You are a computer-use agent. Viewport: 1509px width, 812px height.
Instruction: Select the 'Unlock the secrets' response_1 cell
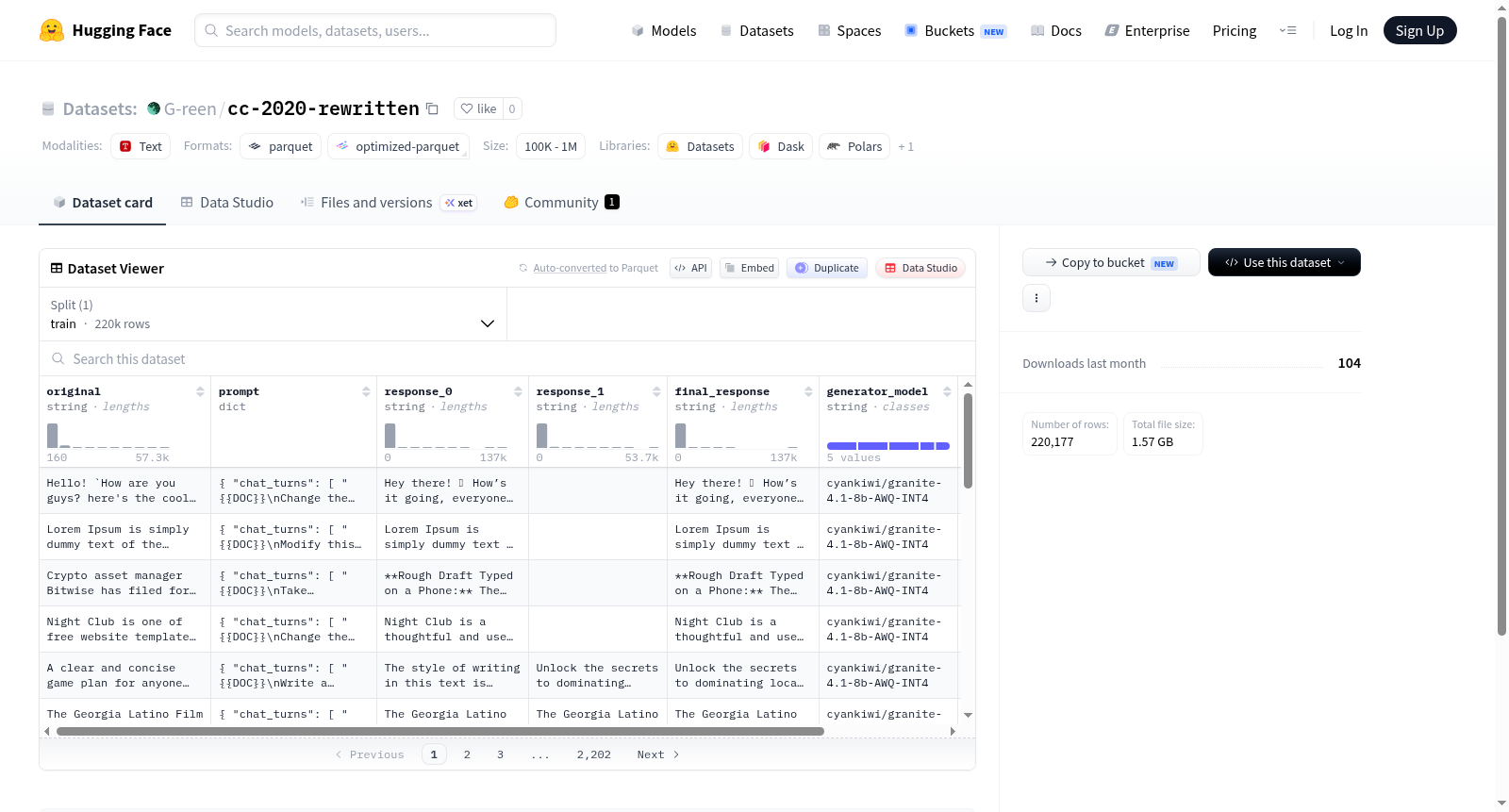coord(598,676)
